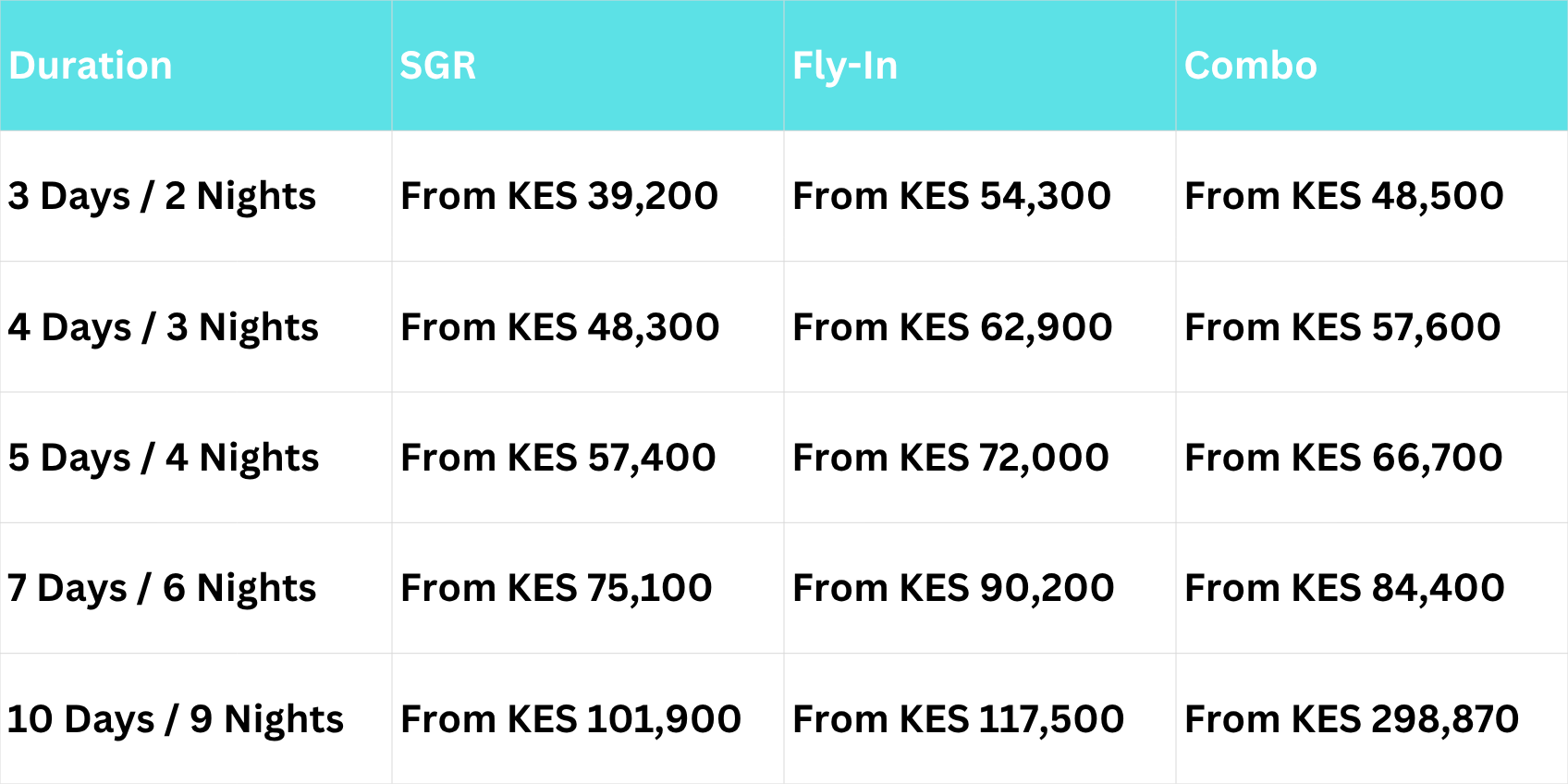Click the SGR price KES 75,100
Screen dimensions: 1568x784
[556, 588]
